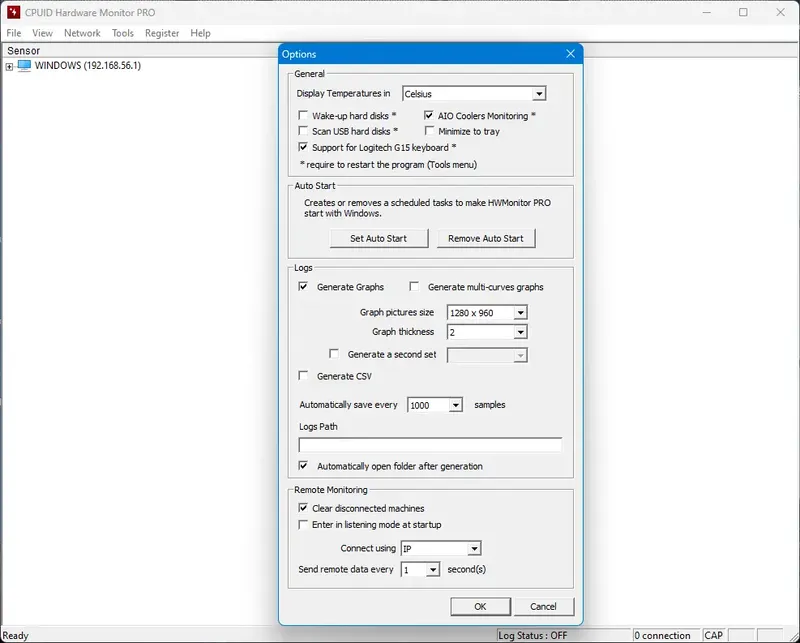This screenshot has height=643, width=800.
Task: Uncheck Generate Graphs checkbox
Action: click(x=303, y=286)
